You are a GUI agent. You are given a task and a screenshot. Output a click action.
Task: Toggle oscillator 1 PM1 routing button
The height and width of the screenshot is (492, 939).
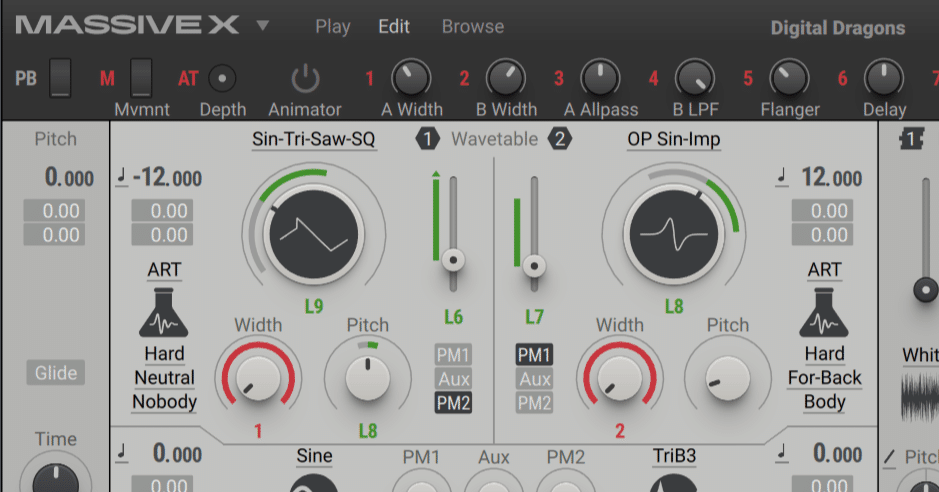(453, 355)
